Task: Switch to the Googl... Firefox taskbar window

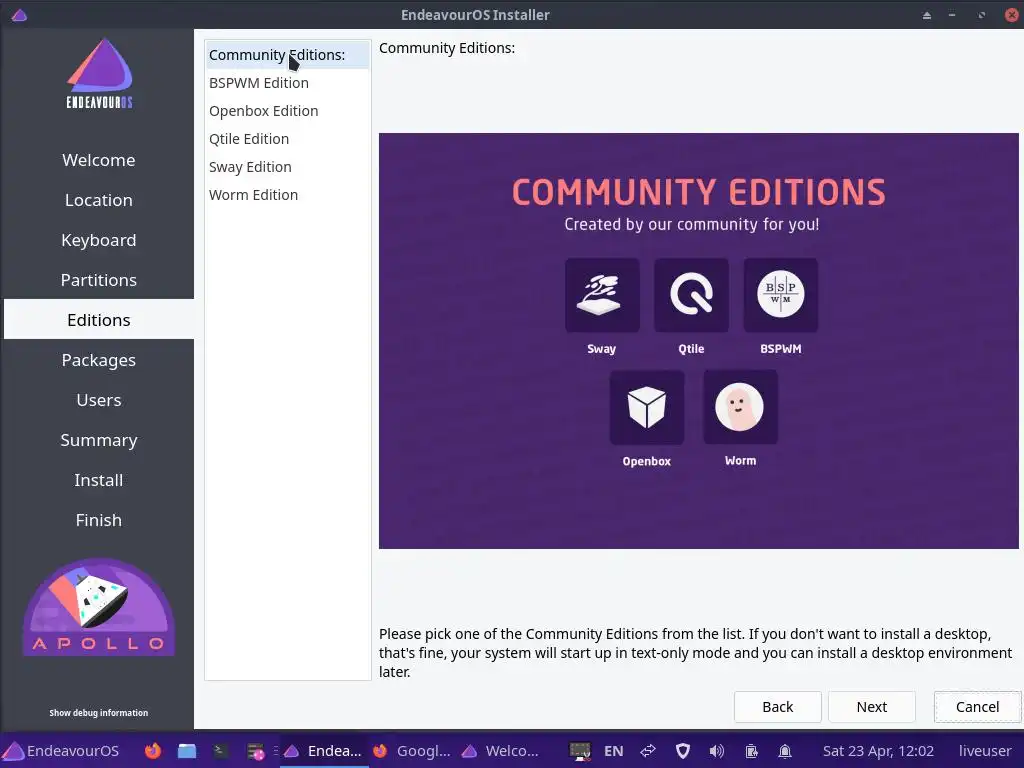Action: [411, 751]
